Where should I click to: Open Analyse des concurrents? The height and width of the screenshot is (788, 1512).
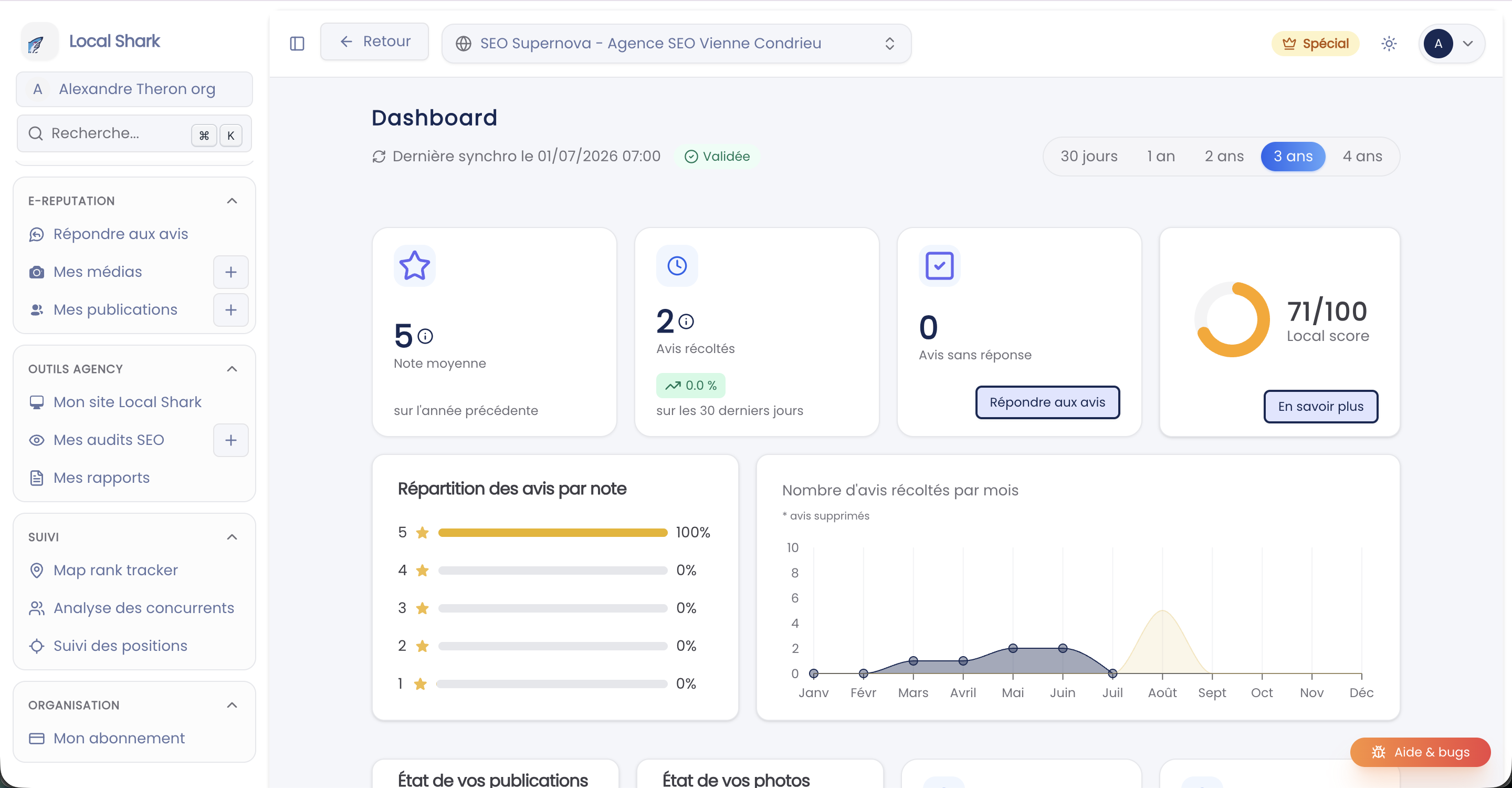pyautogui.click(x=143, y=608)
